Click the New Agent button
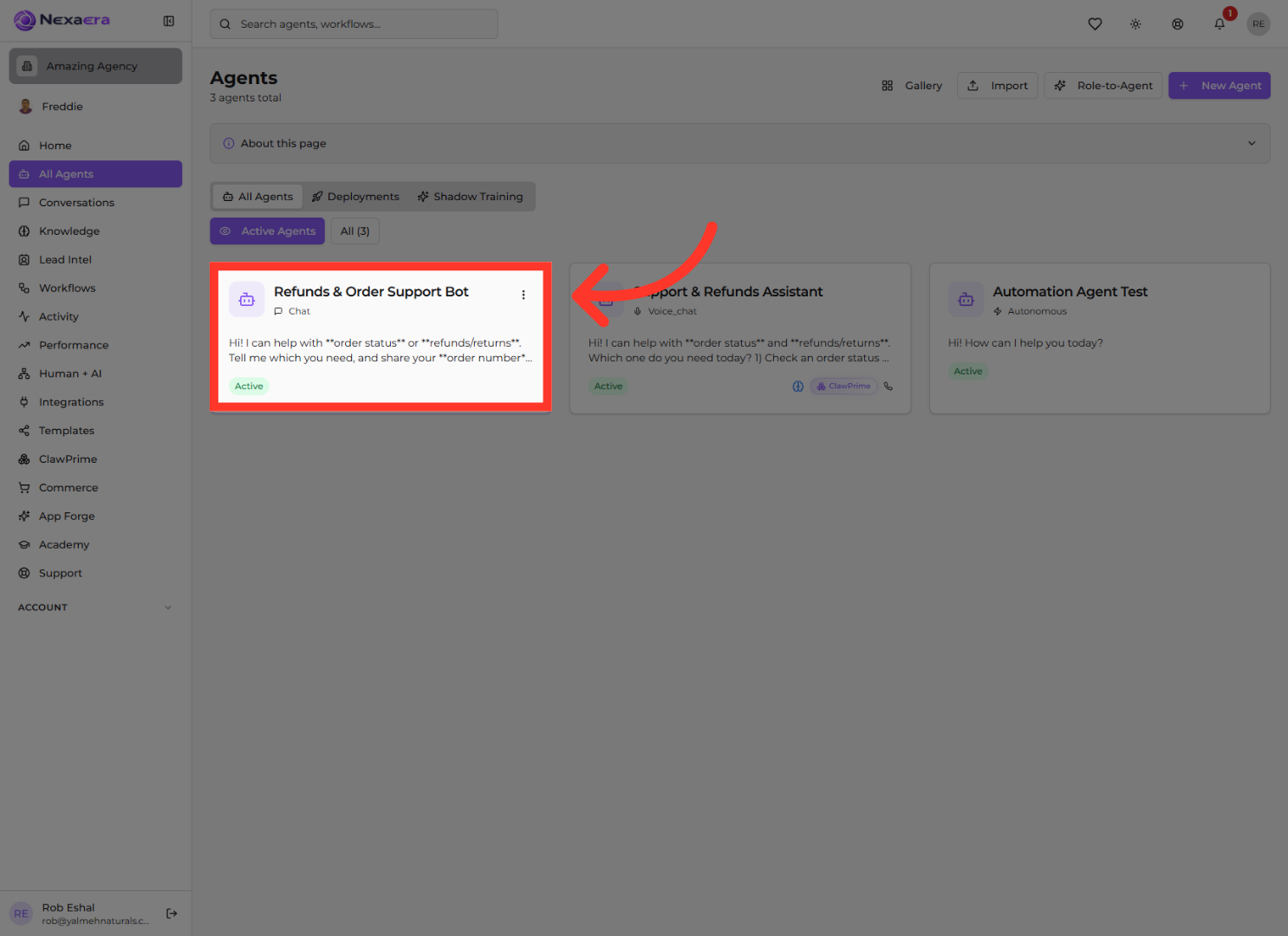This screenshot has height=936, width=1288. [x=1220, y=86]
